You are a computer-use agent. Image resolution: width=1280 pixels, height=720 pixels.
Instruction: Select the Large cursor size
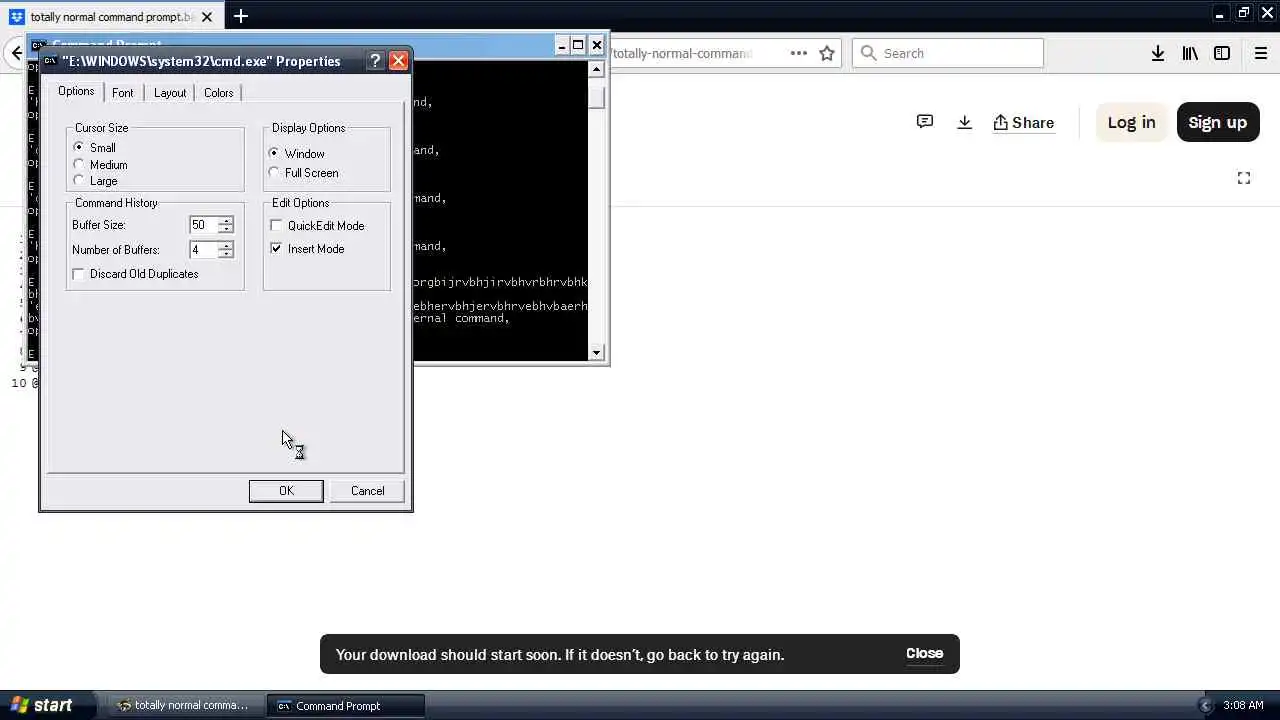79,180
